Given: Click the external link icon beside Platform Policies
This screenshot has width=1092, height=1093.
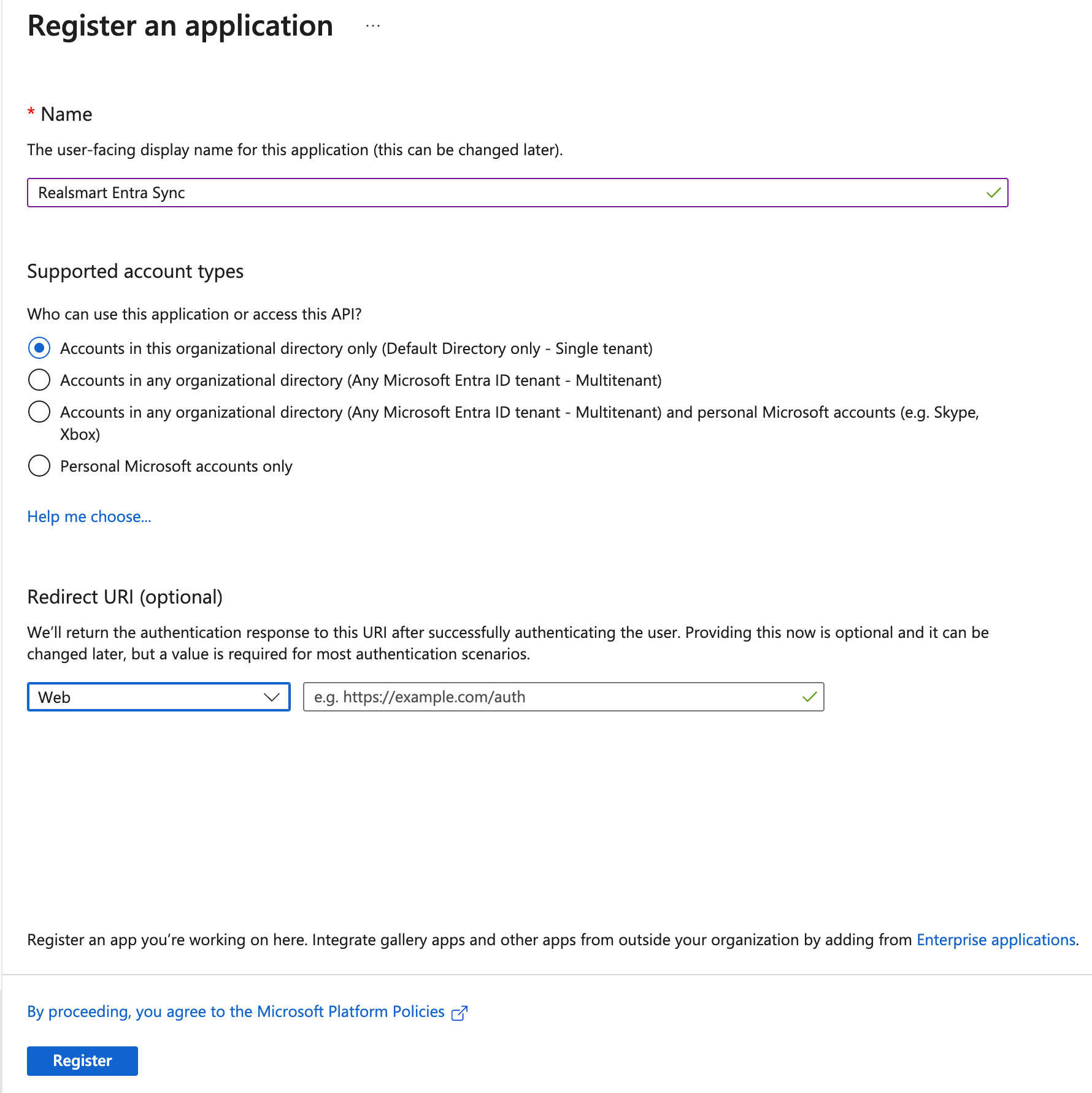Looking at the screenshot, I should [x=459, y=1013].
